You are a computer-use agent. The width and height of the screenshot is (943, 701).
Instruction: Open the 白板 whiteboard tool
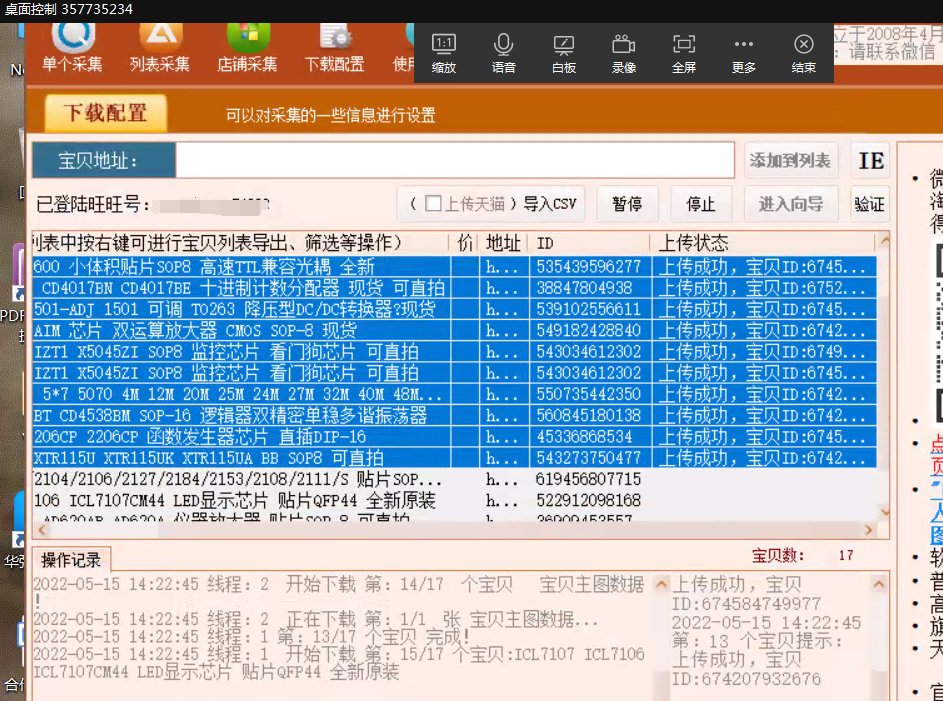563,50
